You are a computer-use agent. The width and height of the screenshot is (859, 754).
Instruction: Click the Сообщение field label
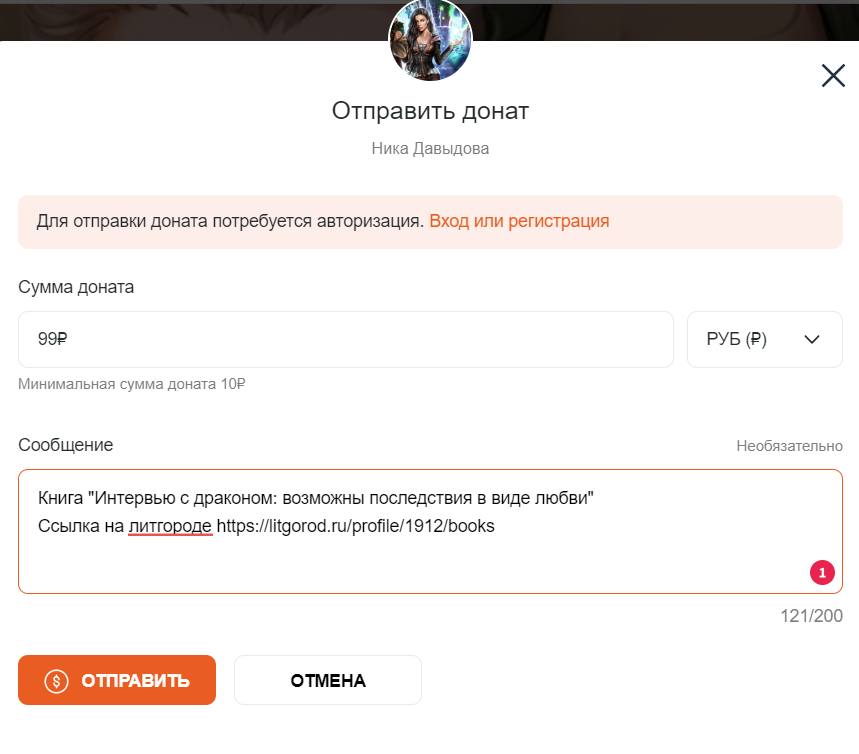point(66,445)
